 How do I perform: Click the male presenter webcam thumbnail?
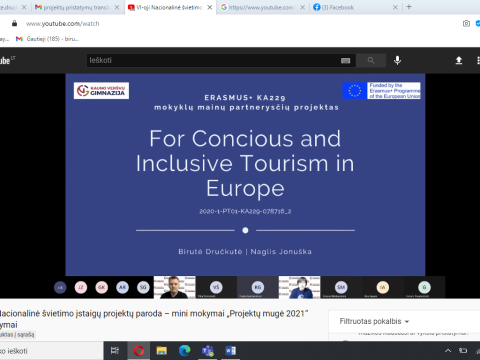point(174,287)
